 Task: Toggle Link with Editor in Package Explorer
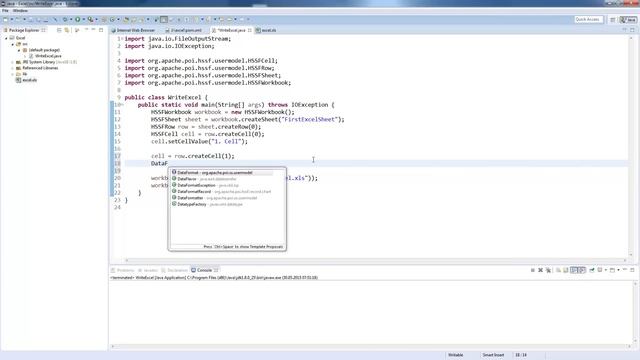tap(67, 30)
